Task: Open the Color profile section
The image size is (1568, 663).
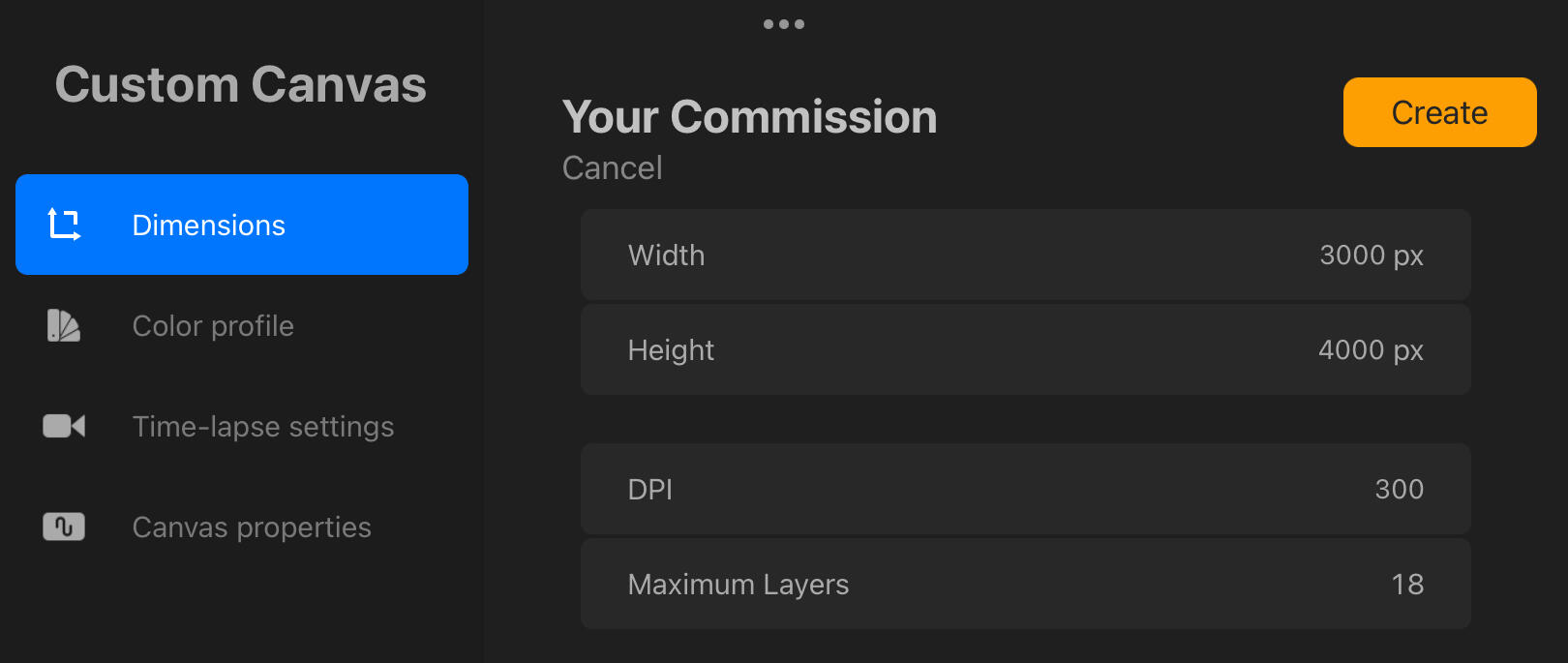Action: 213,326
